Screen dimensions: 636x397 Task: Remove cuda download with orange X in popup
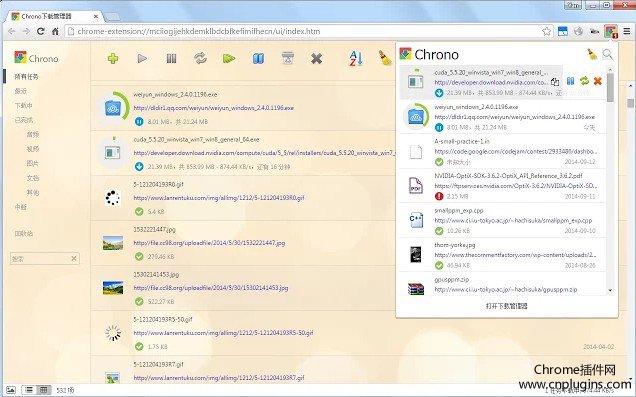coord(597,81)
